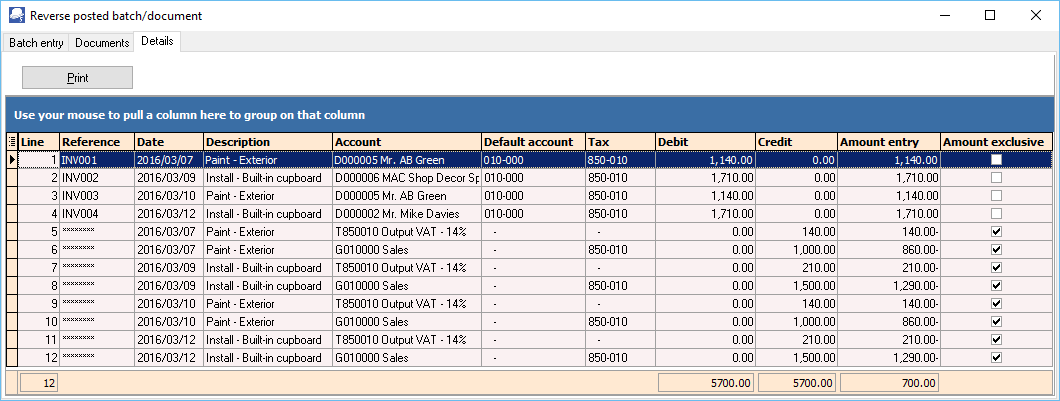Uncheck Amount exclusive checkbox on line 12
Viewport: 1060px width, 401px height.
(x=996, y=357)
